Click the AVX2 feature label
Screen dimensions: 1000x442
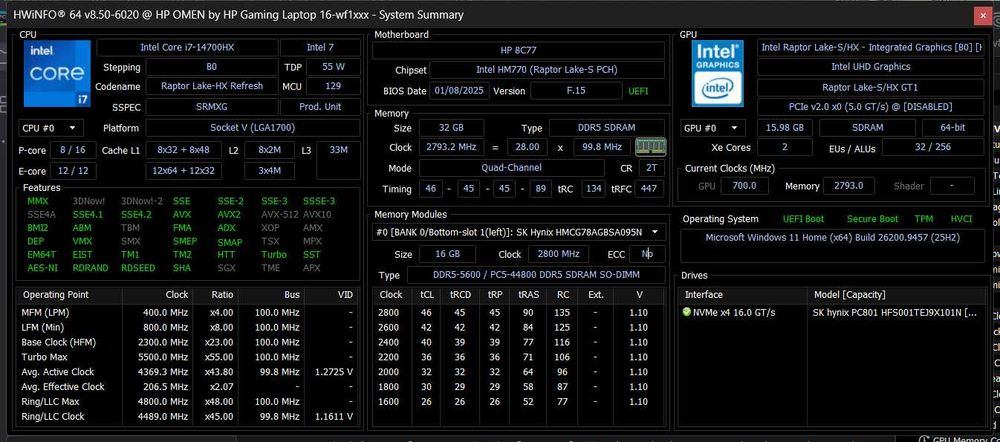[x=229, y=214]
